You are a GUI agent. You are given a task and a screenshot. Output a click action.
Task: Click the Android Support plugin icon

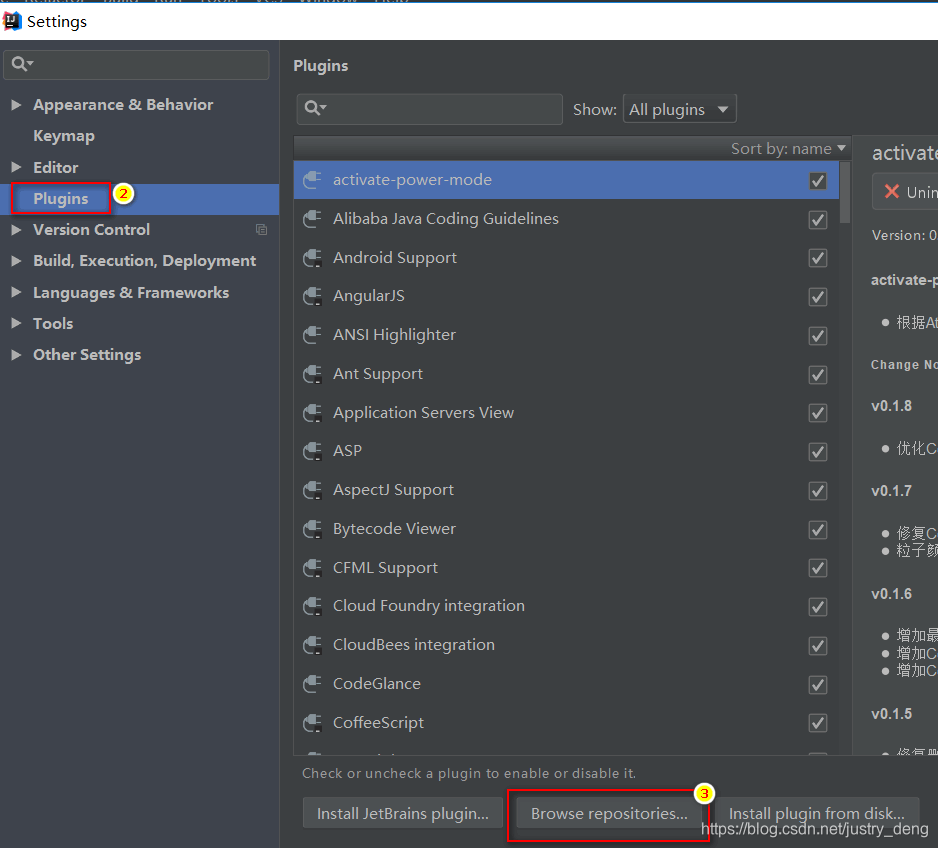click(312, 258)
